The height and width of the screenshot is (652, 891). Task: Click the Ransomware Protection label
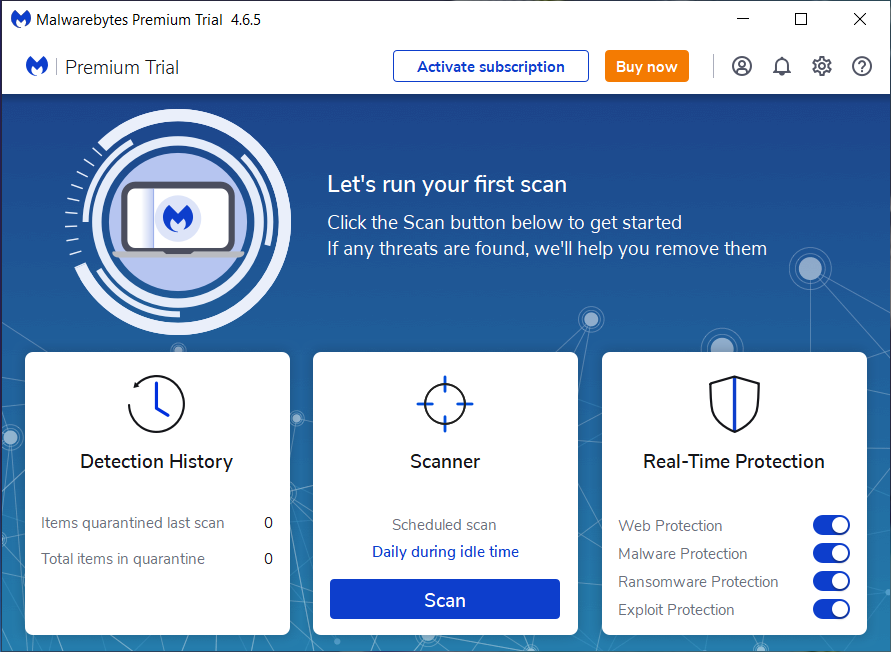coord(698,582)
